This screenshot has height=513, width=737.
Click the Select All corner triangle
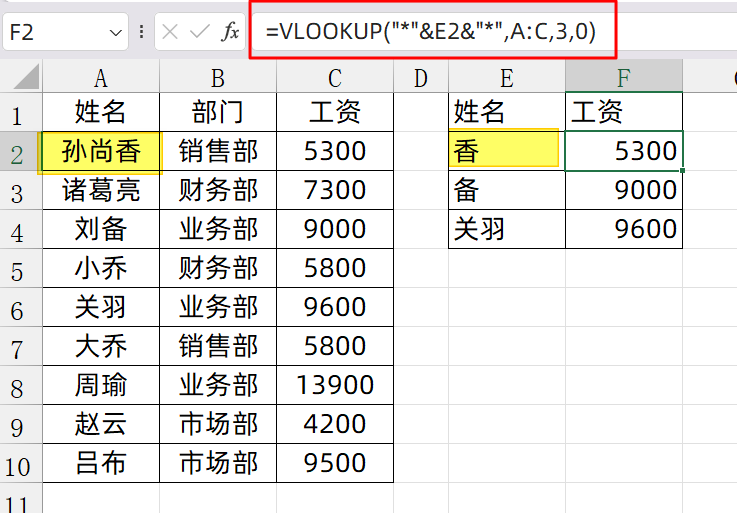(26, 78)
